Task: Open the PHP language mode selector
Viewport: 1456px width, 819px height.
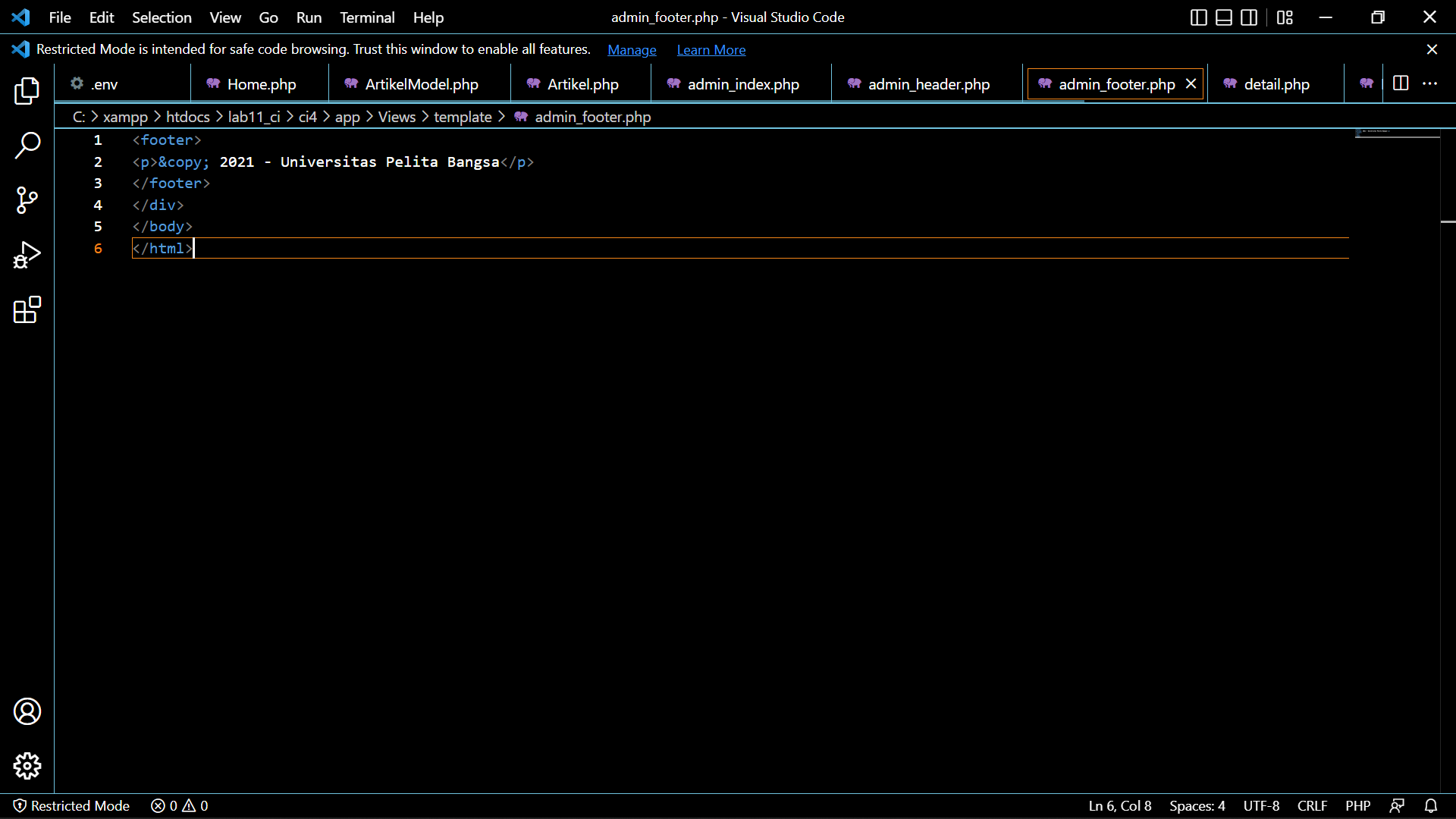Action: pyautogui.click(x=1357, y=806)
